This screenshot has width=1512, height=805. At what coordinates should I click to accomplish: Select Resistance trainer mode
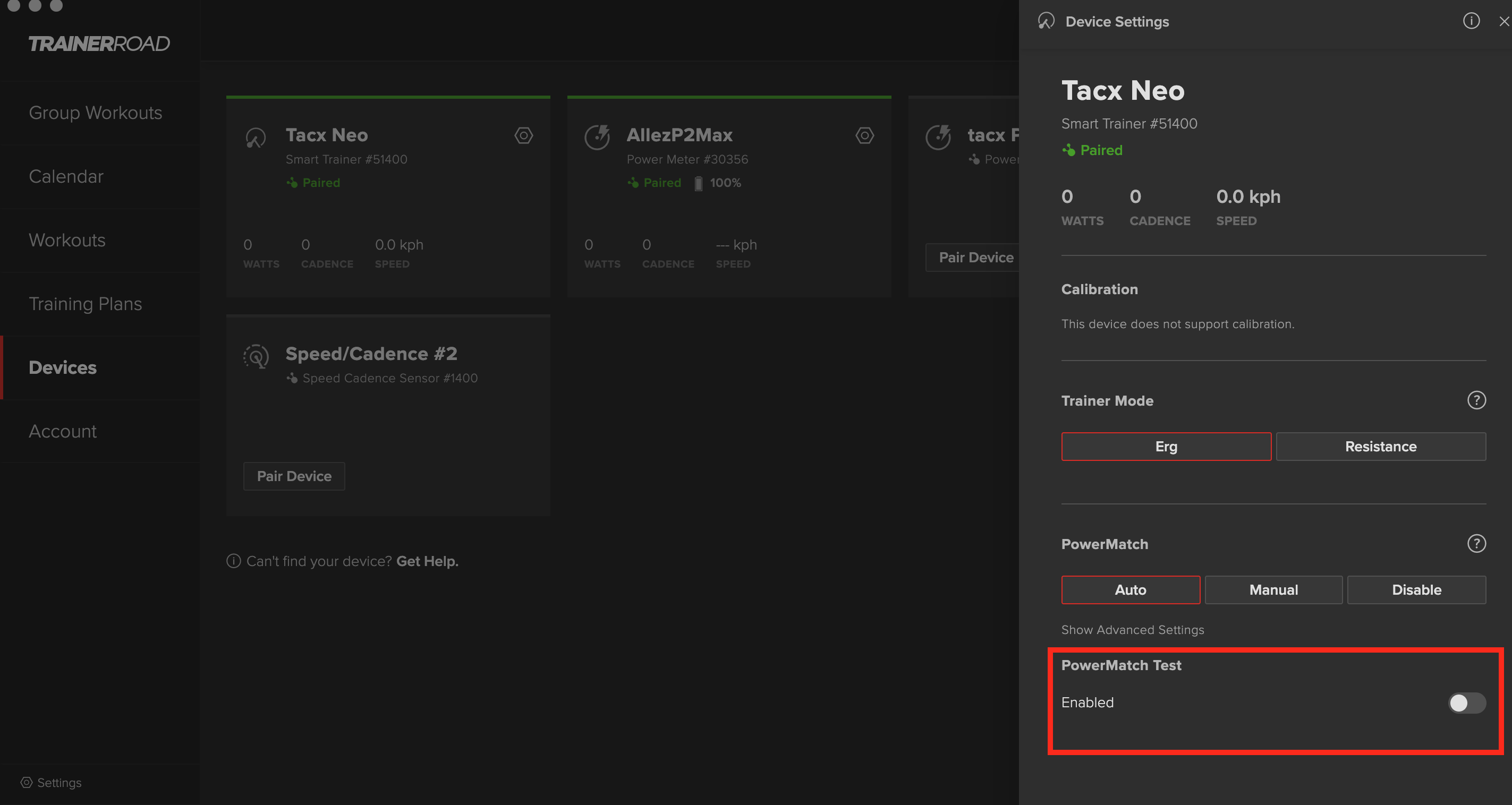[1381, 447]
